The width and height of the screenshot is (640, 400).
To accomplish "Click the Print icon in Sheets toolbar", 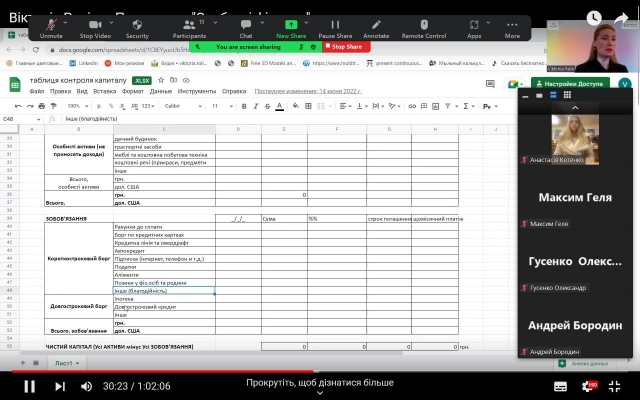I will [x=42, y=106].
